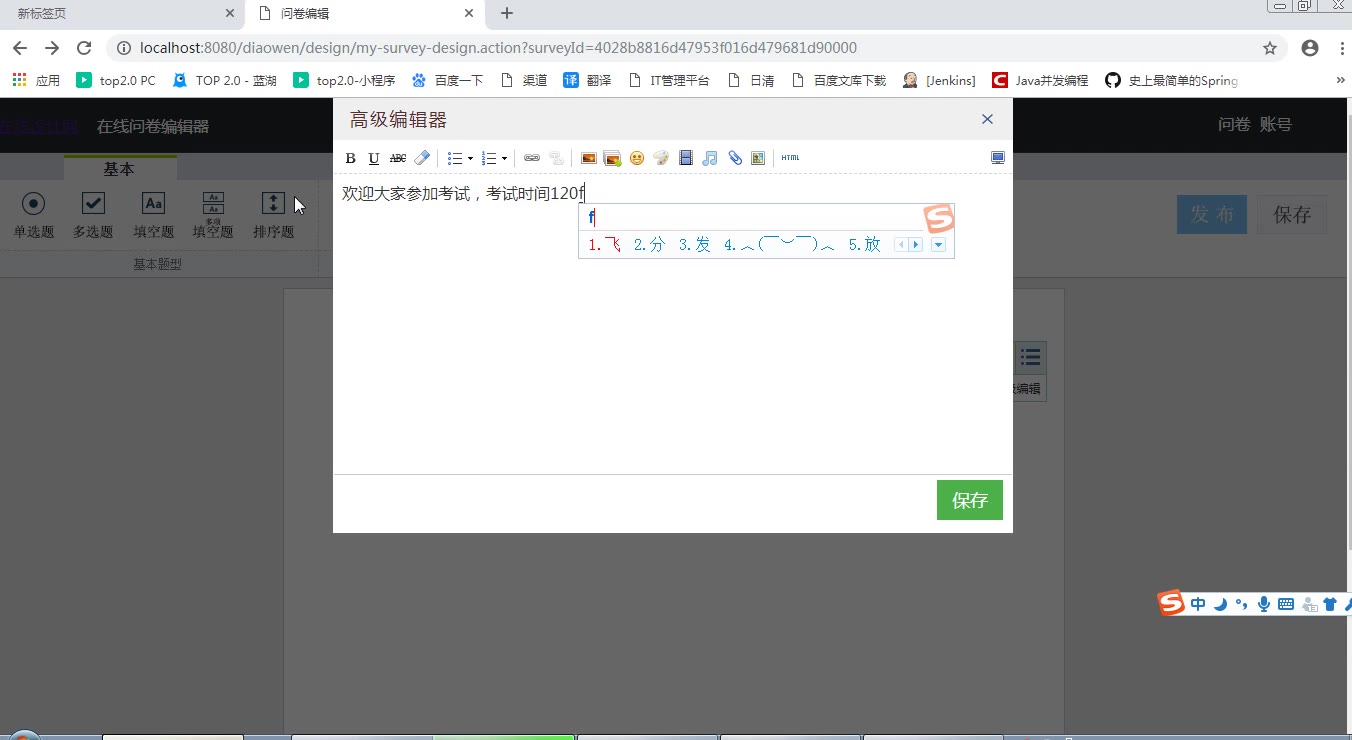Insert a single image into the editor

pyautogui.click(x=589, y=158)
